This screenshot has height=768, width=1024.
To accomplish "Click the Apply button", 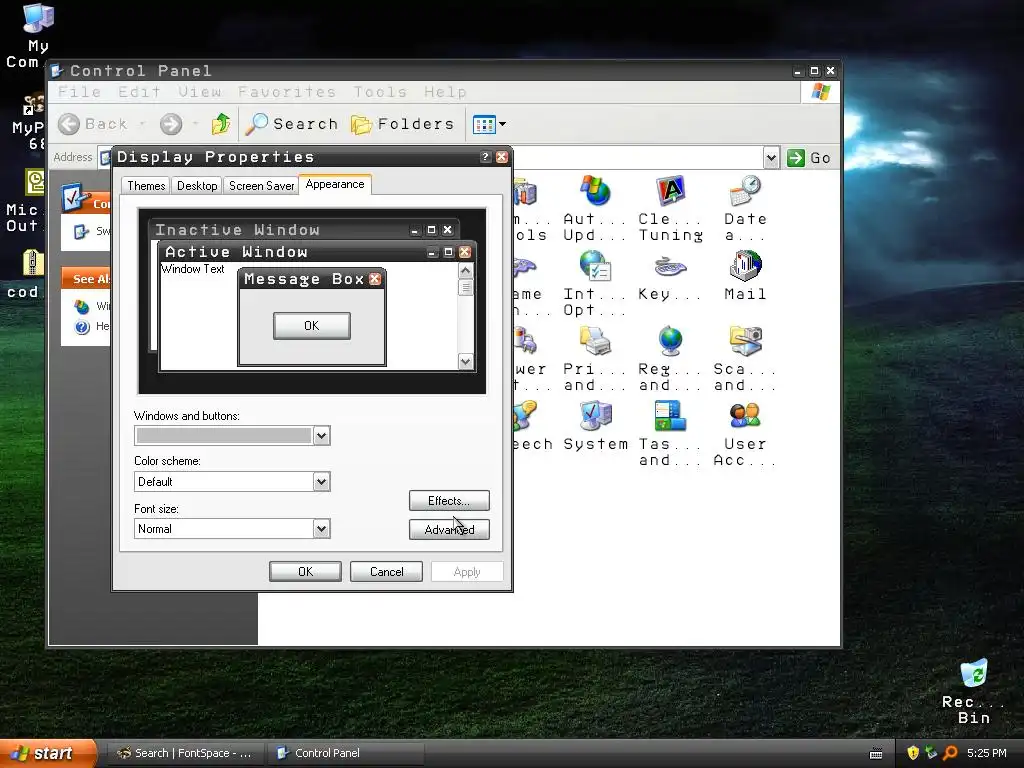I will [x=467, y=571].
